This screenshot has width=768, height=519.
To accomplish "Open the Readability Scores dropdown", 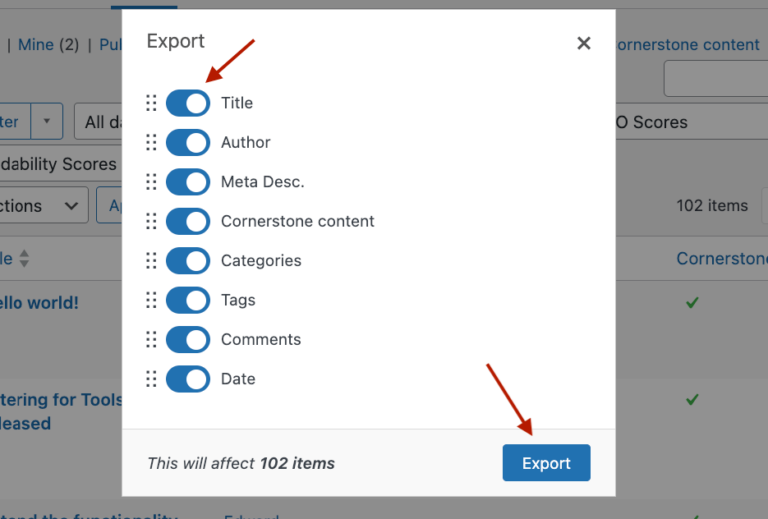I will (61, 164).
